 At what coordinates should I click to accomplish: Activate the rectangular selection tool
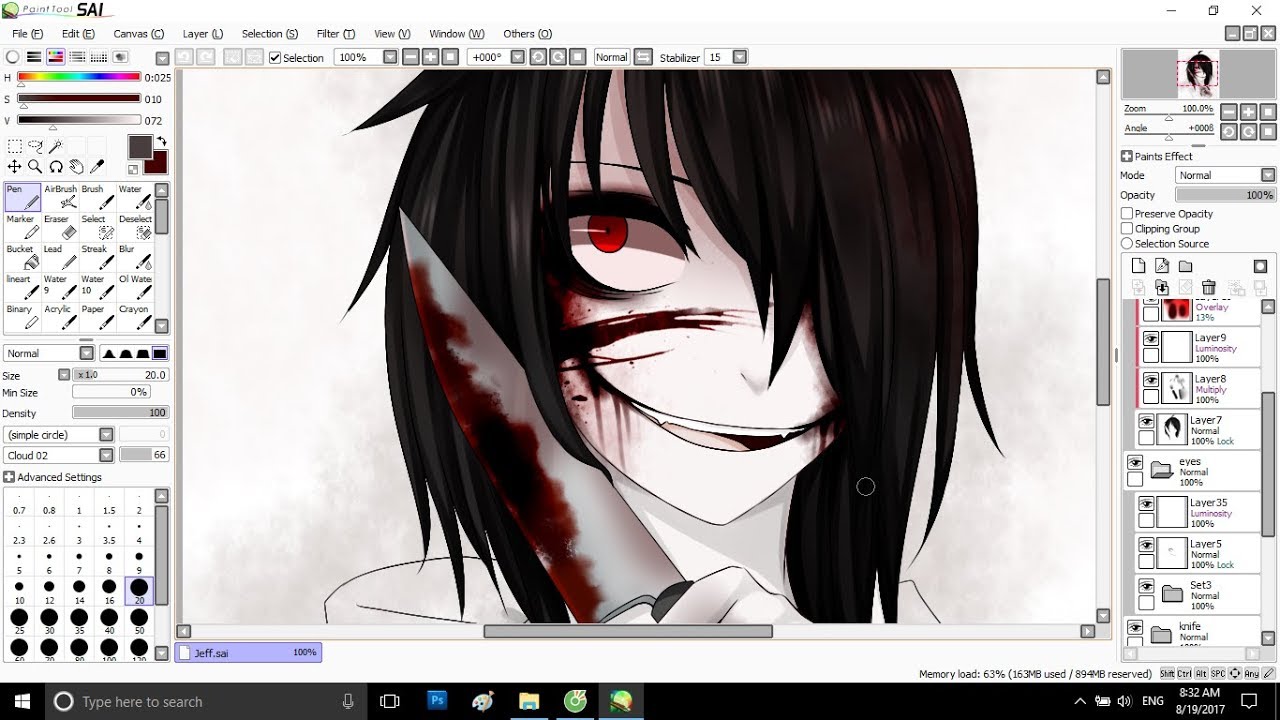click(x=15, y=146)
